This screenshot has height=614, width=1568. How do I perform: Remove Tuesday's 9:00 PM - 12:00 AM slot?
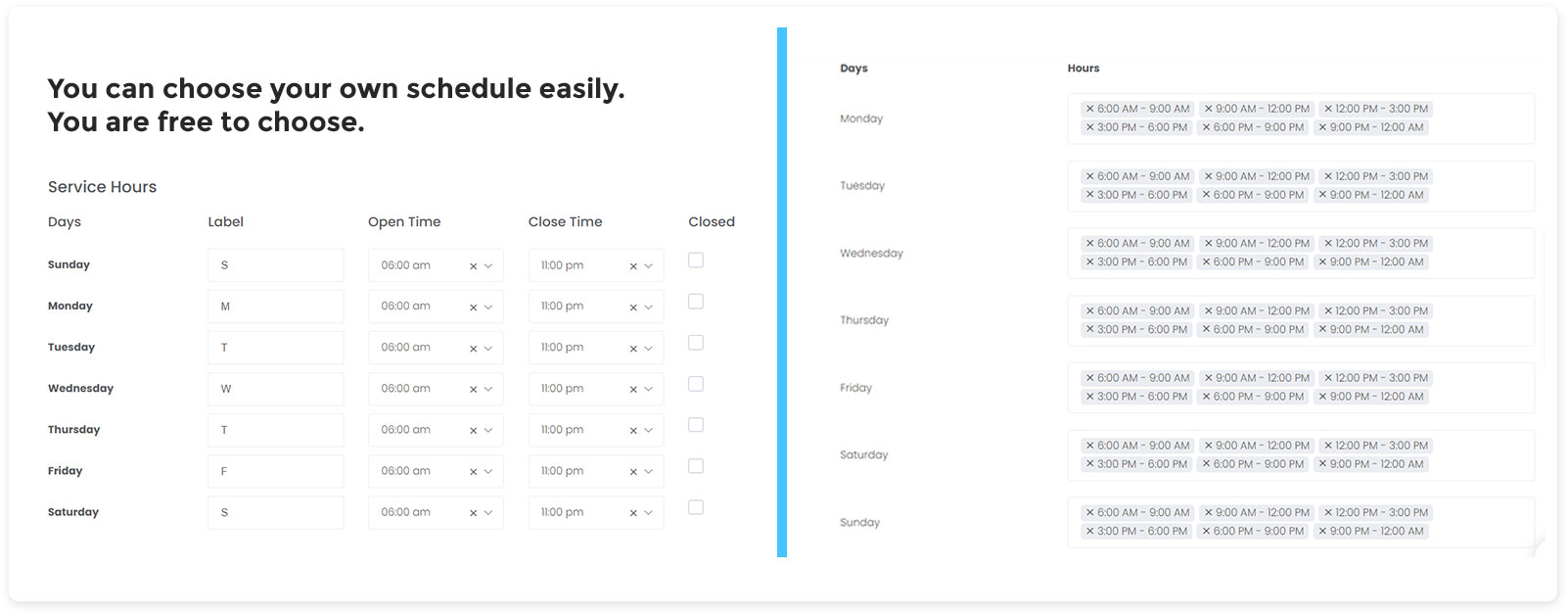(x=1322, y=195)
